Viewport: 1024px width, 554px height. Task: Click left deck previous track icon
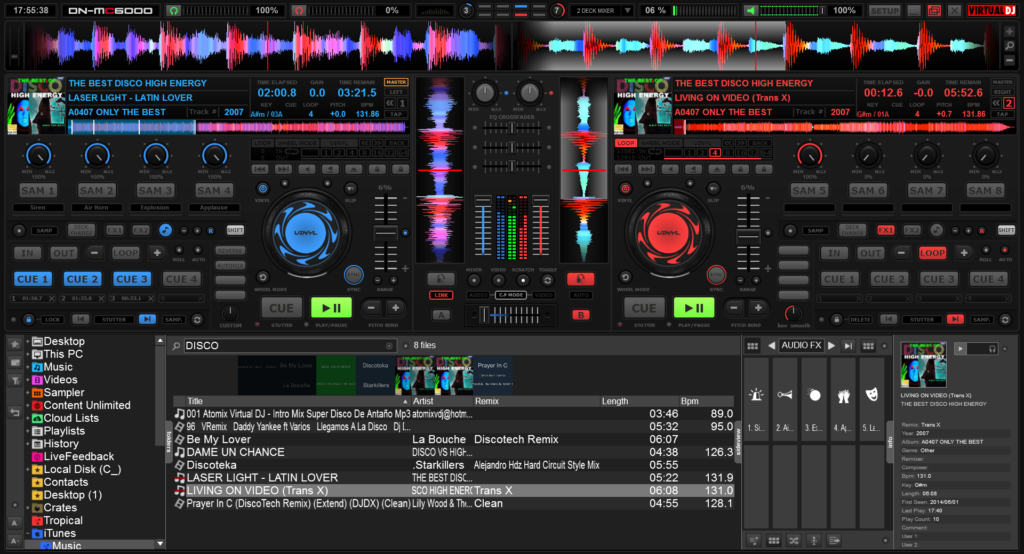pyautogui.click(x=260, y=169)
